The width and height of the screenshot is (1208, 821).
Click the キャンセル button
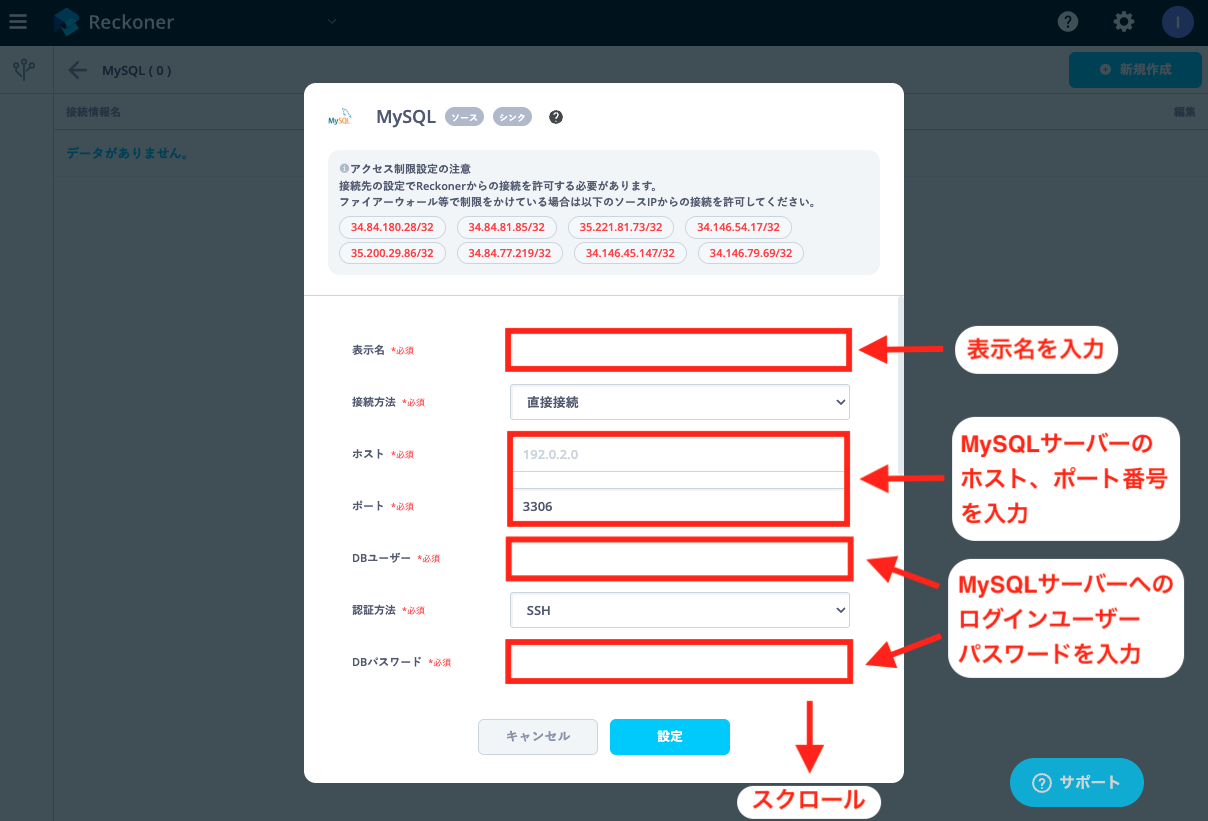538,737
